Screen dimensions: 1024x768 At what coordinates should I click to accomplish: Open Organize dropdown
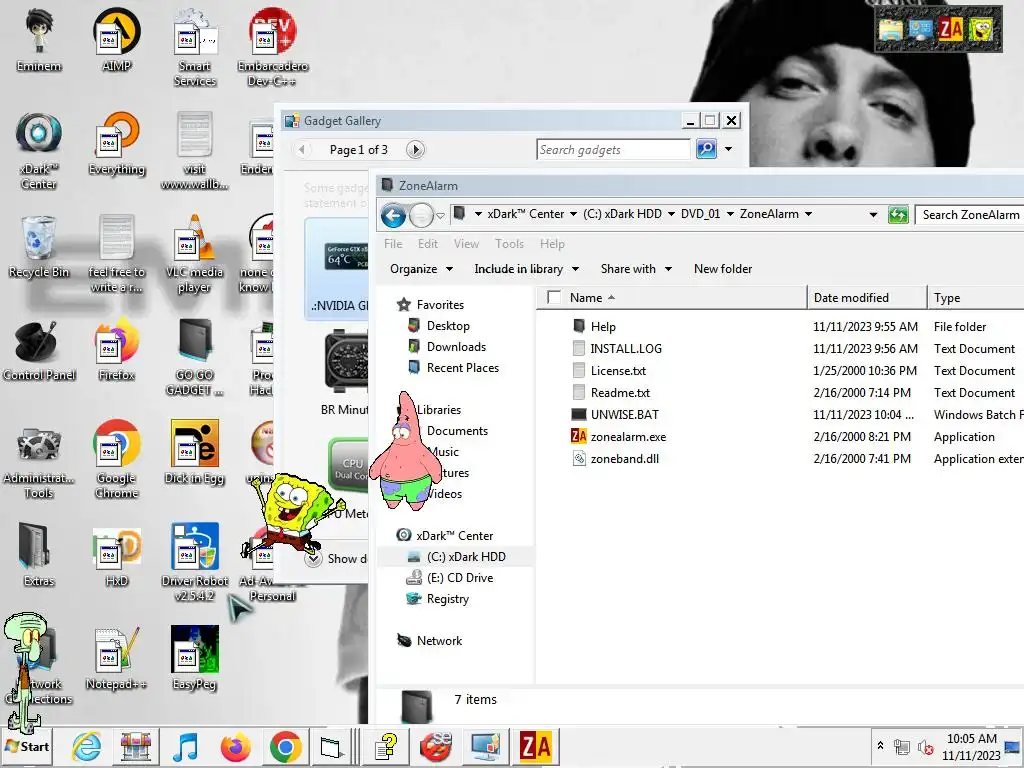pyautogui.click(x=421, y=269)
